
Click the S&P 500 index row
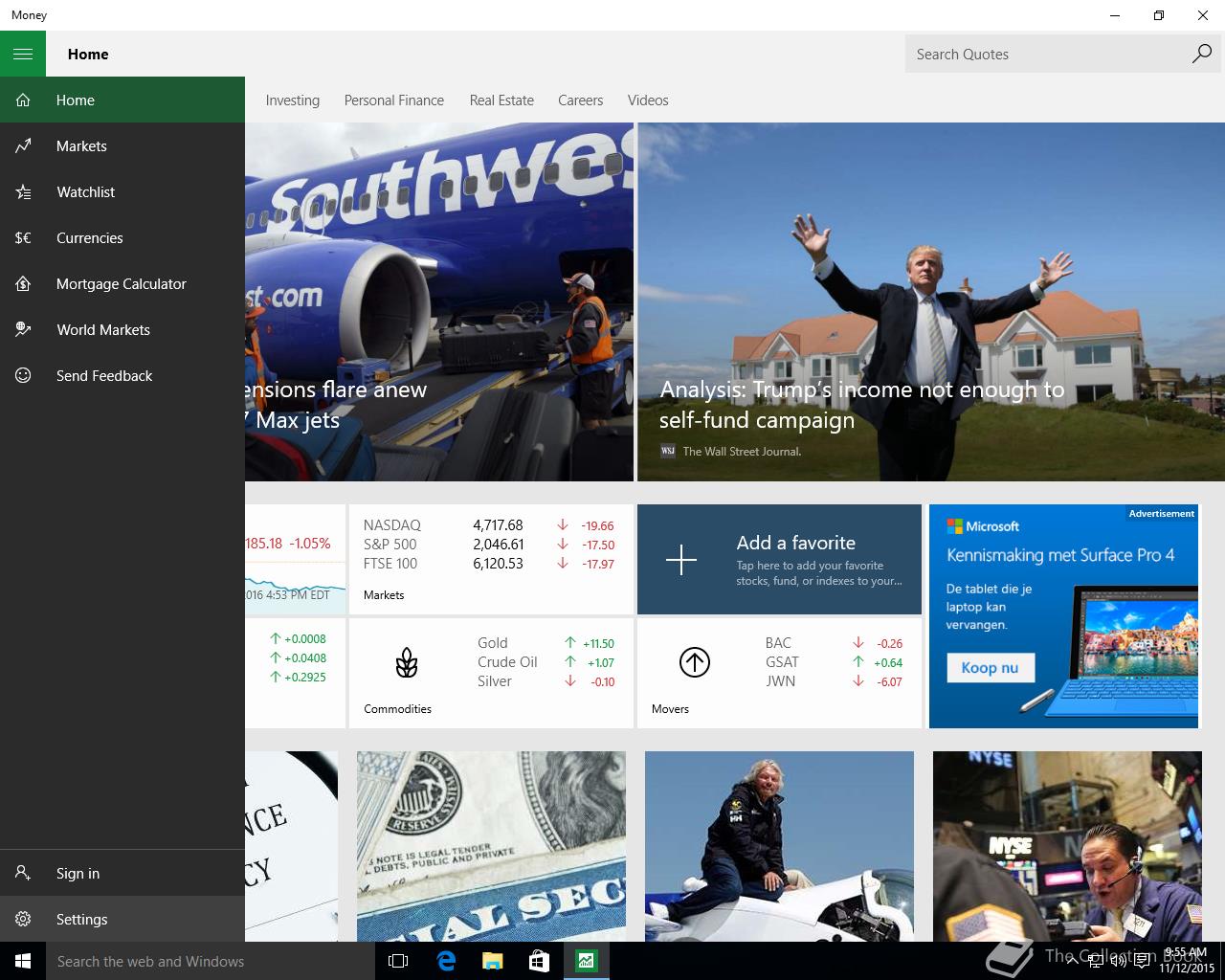[x=489, y=544]
